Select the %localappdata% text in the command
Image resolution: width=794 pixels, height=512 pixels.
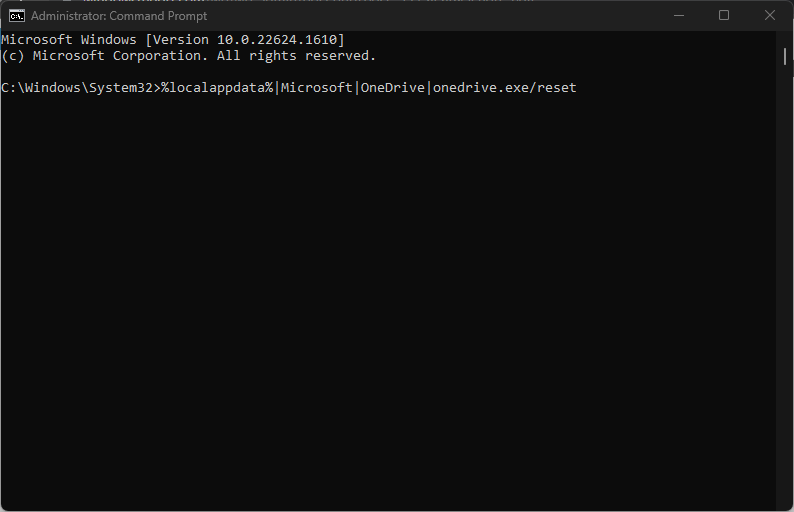pyautogui.click(x=217, y=88)
